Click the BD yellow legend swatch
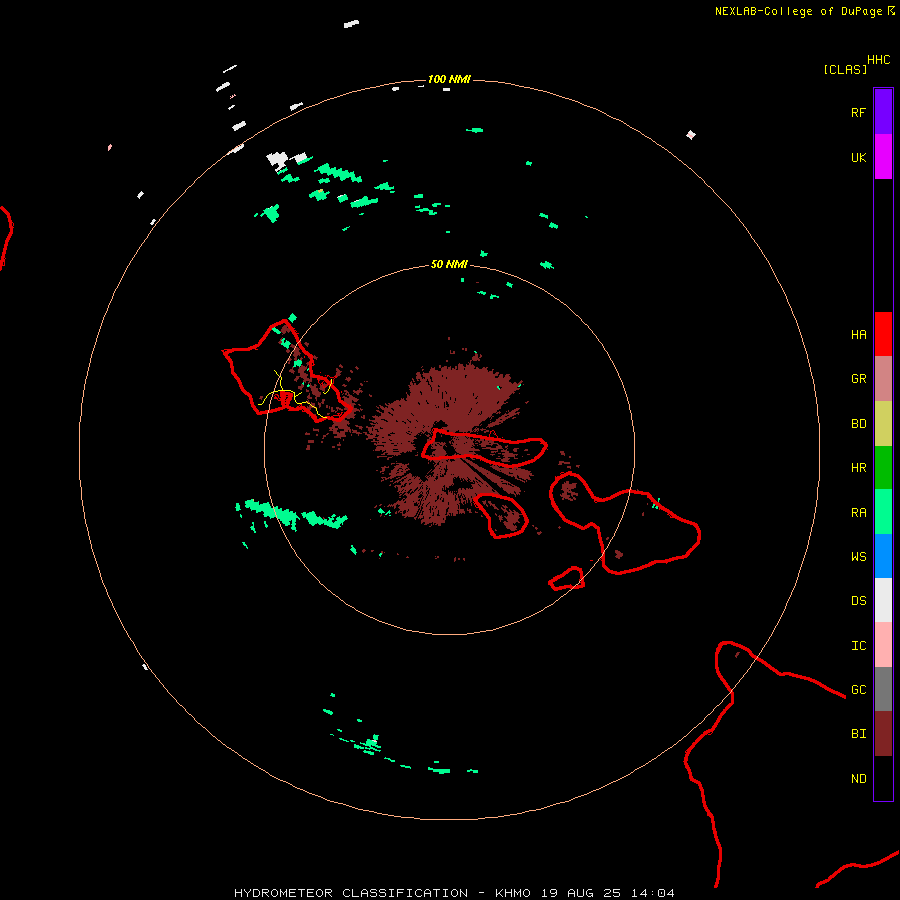Image resolution: width=900 pixels, height=900 pixels. (883, 424)
